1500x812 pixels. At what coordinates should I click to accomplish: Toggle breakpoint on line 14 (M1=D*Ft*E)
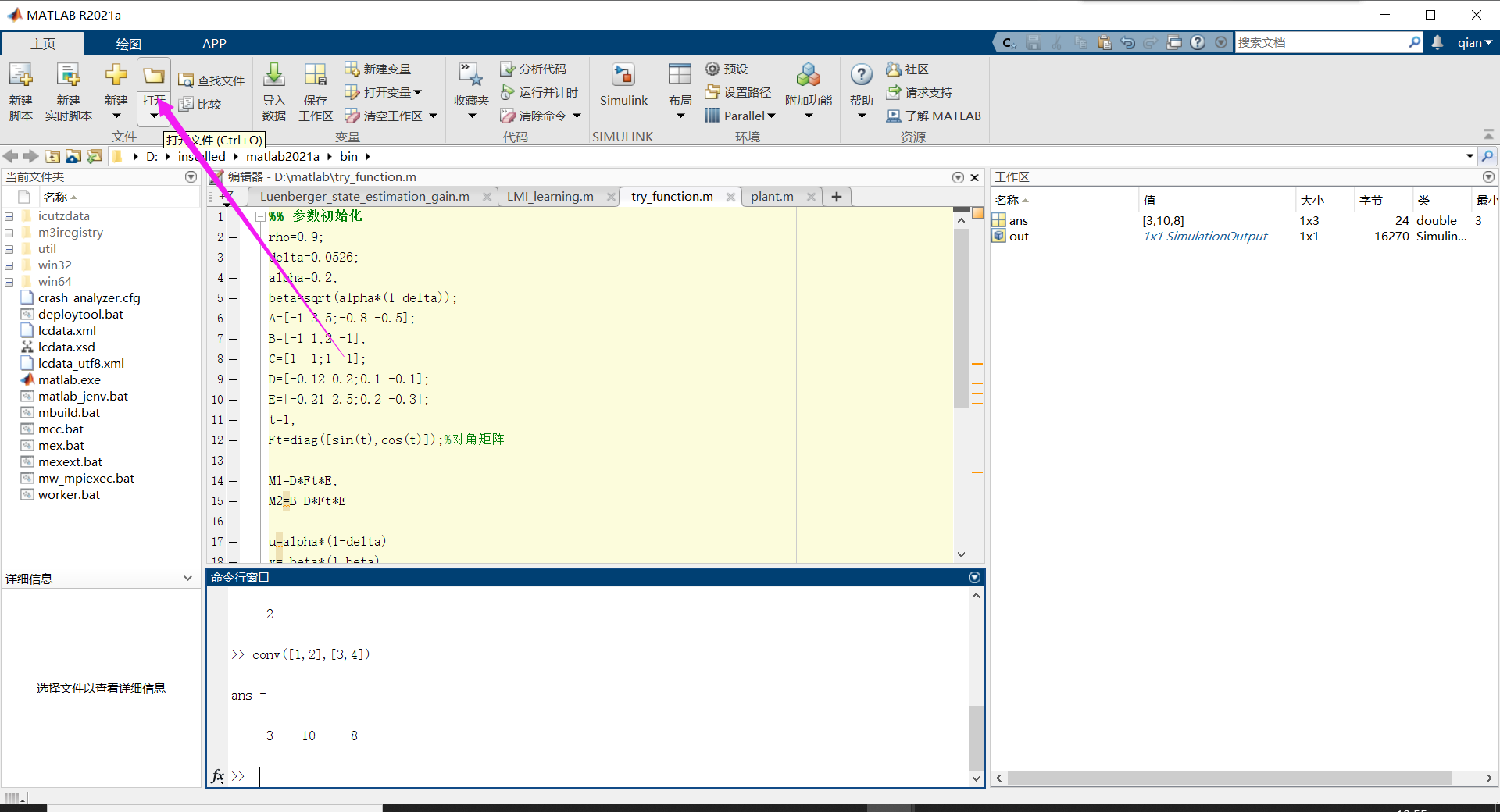234,481
